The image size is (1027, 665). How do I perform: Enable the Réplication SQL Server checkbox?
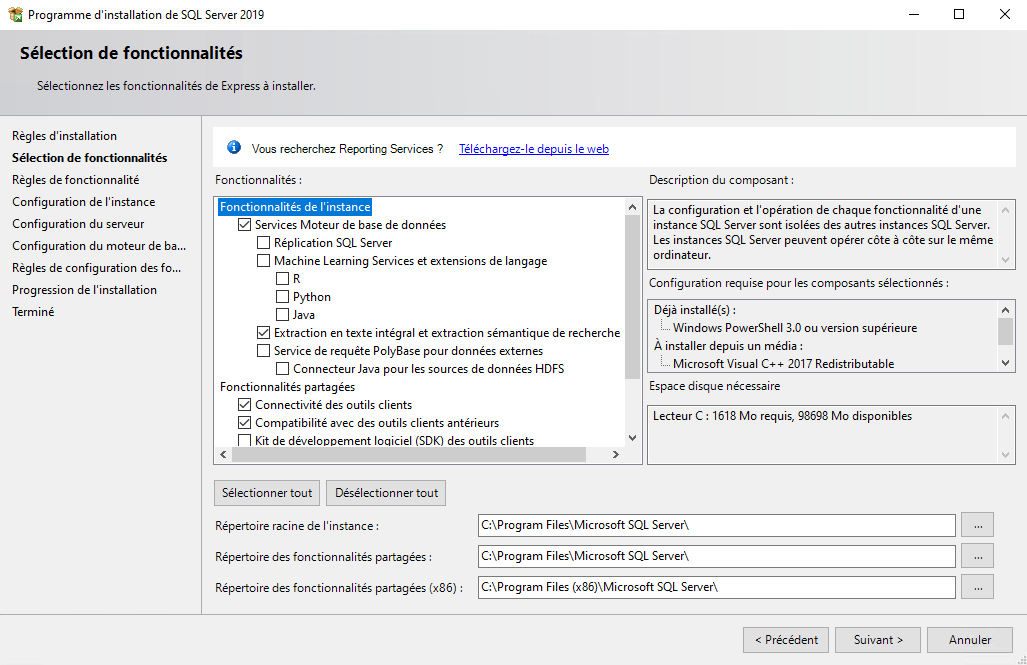tap(264, 243)
